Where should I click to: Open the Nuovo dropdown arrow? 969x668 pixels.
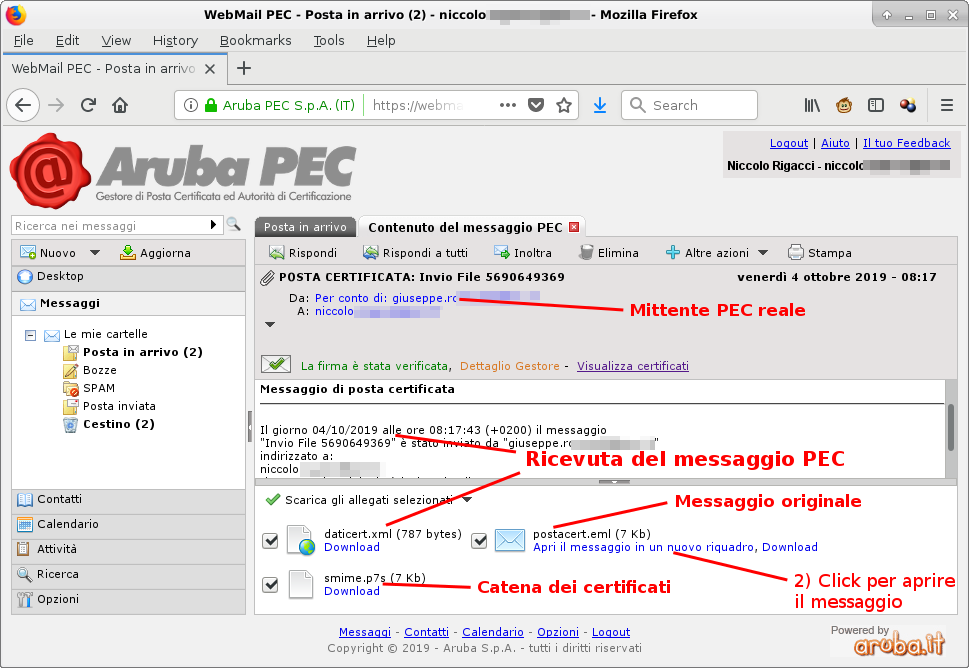(x=95, y=253)
